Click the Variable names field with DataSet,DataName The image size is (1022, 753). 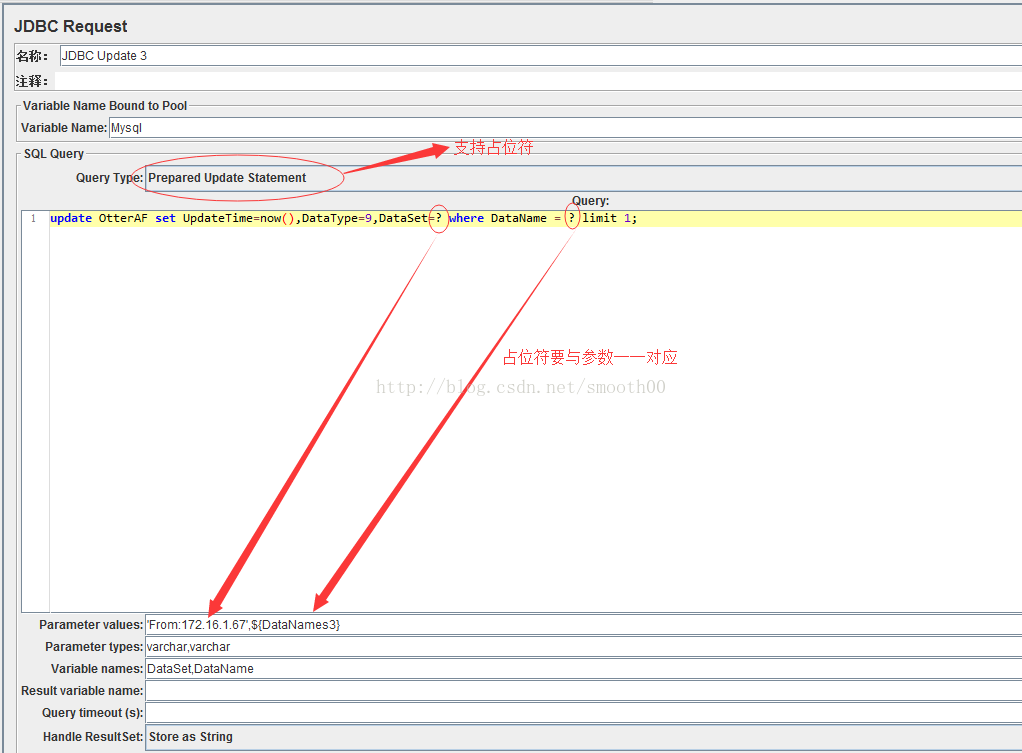coord(583,669)
